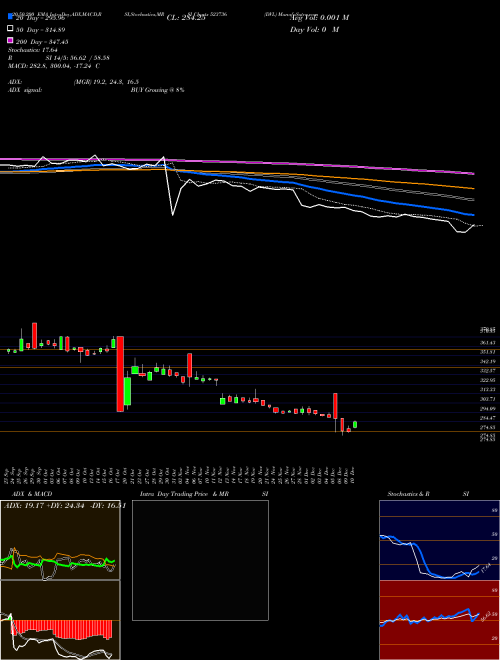This screenshot has width=500, height=660.
Task: Click the 'CL: 284.25' closing price text
Action: tap(186, 18)
